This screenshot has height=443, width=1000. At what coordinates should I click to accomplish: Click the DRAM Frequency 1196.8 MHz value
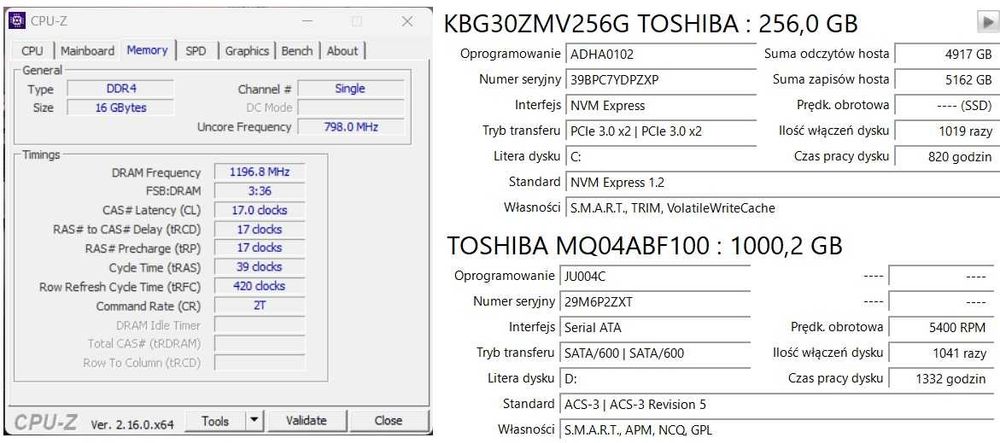(x=259, y=172)
